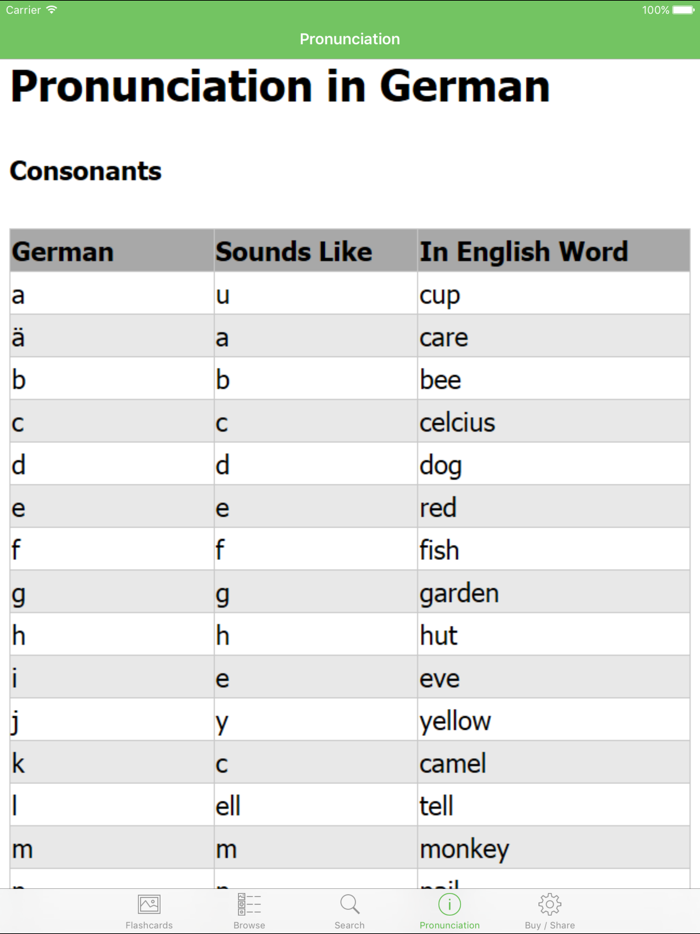Screen dimensions: 700x934
Task: Tap the Buy / Share gear icon
Action: click(549, 903)
